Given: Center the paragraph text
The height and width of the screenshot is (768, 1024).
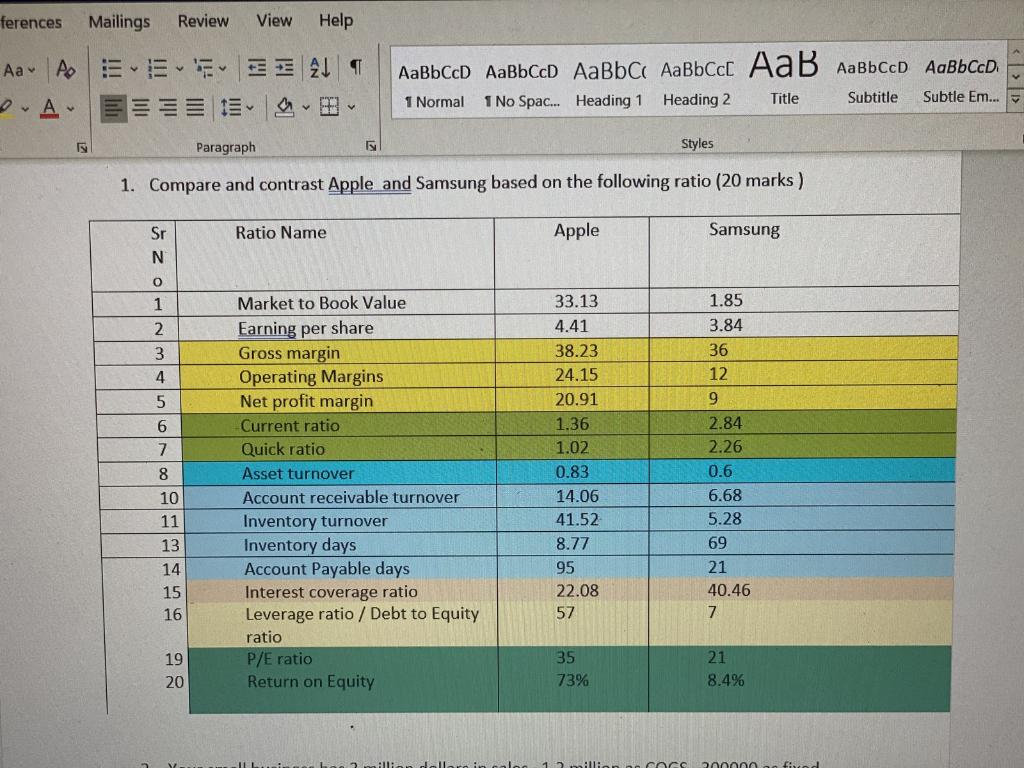Looking at the screenshot, I should [x=141, y=107].
